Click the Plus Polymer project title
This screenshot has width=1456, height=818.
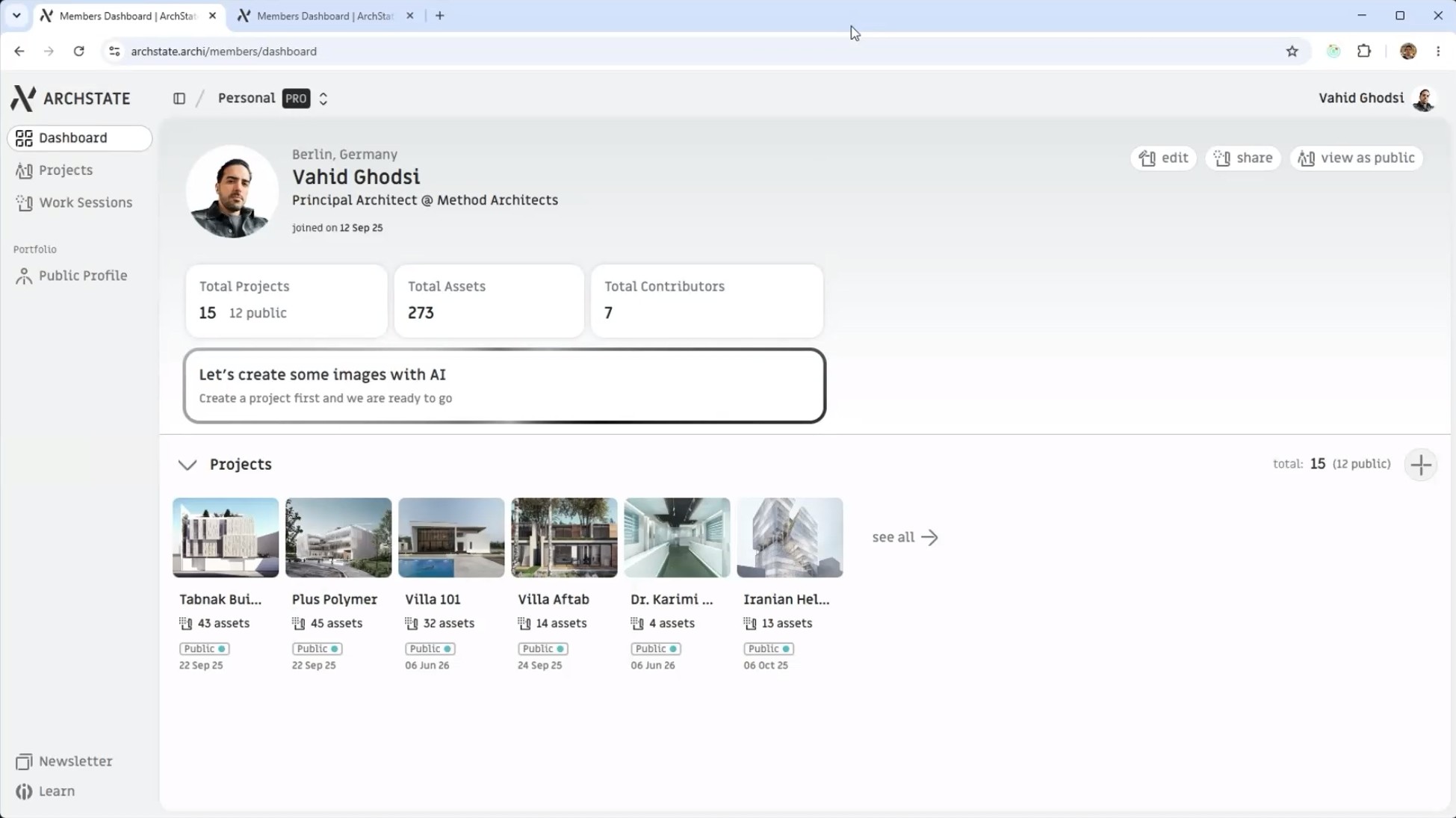(x=335, y=599)
